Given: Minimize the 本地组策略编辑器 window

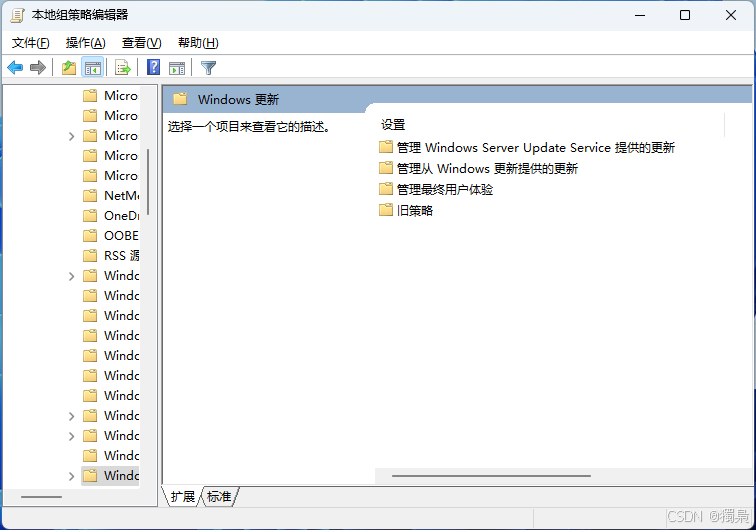Looking at the screenshot, I should coord(640,15).
